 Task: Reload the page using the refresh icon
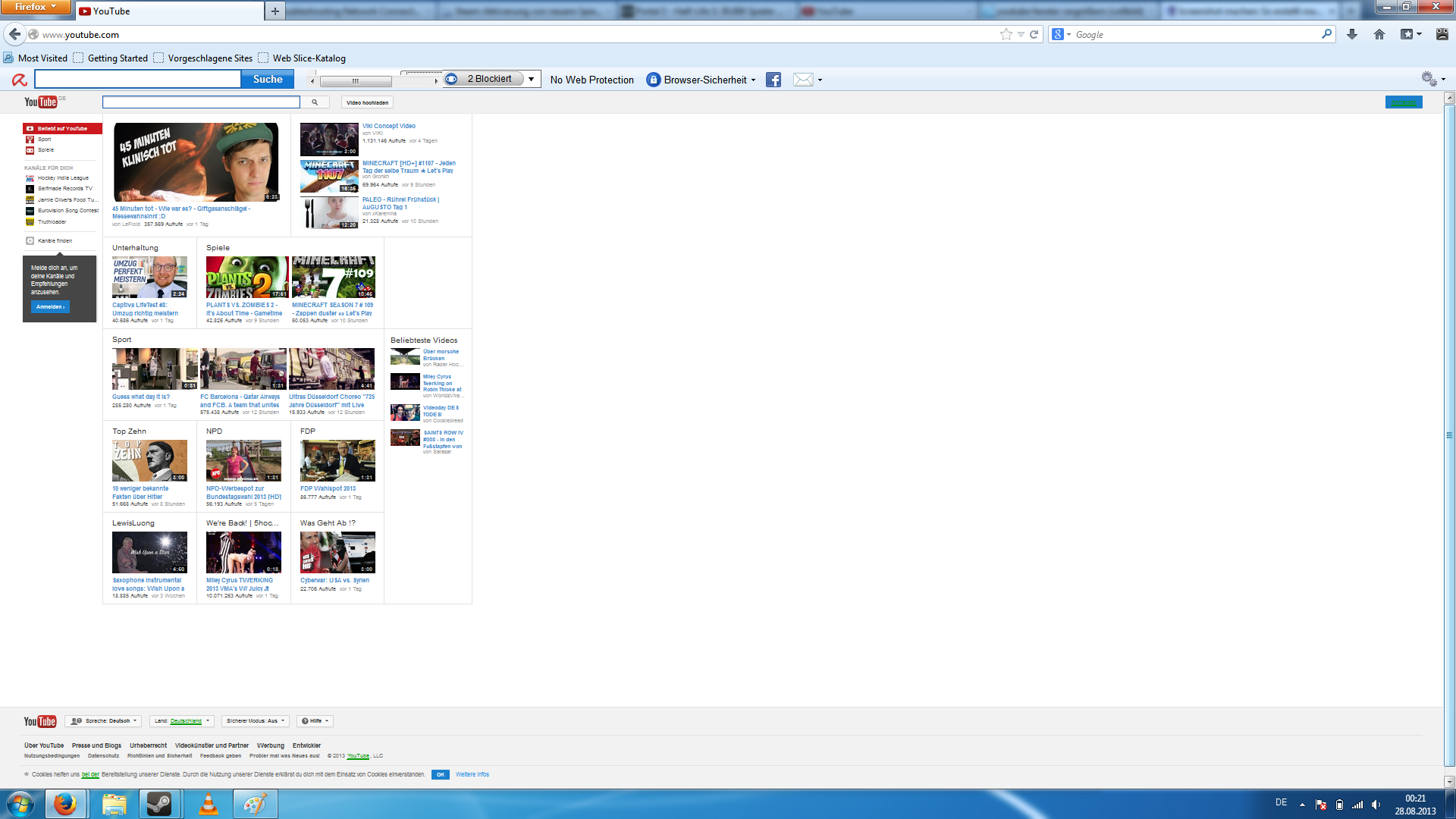click(x=1034, y=34)
